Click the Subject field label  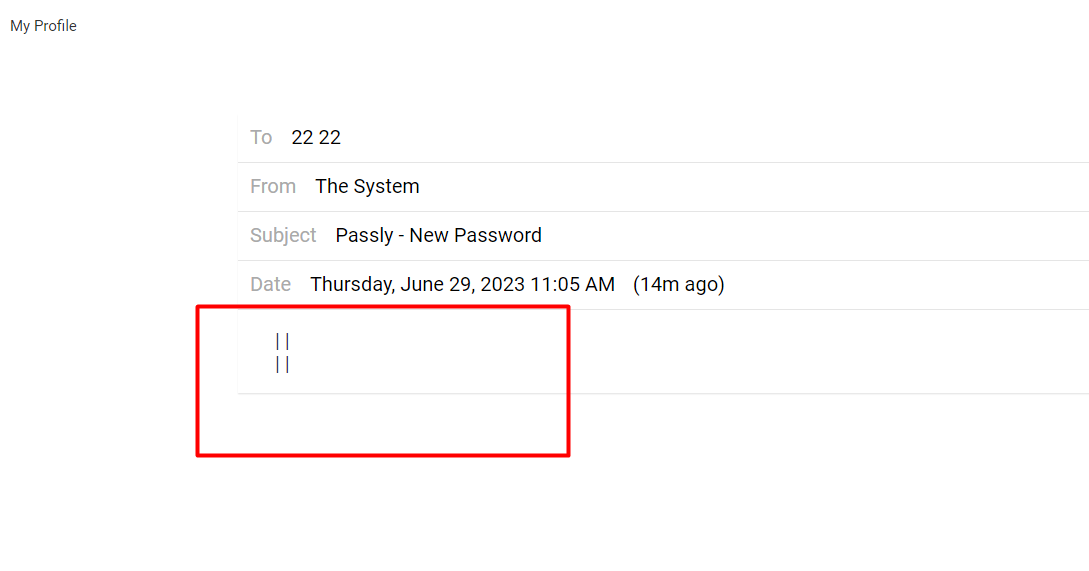pyautogui.click(x=283, y=236)
